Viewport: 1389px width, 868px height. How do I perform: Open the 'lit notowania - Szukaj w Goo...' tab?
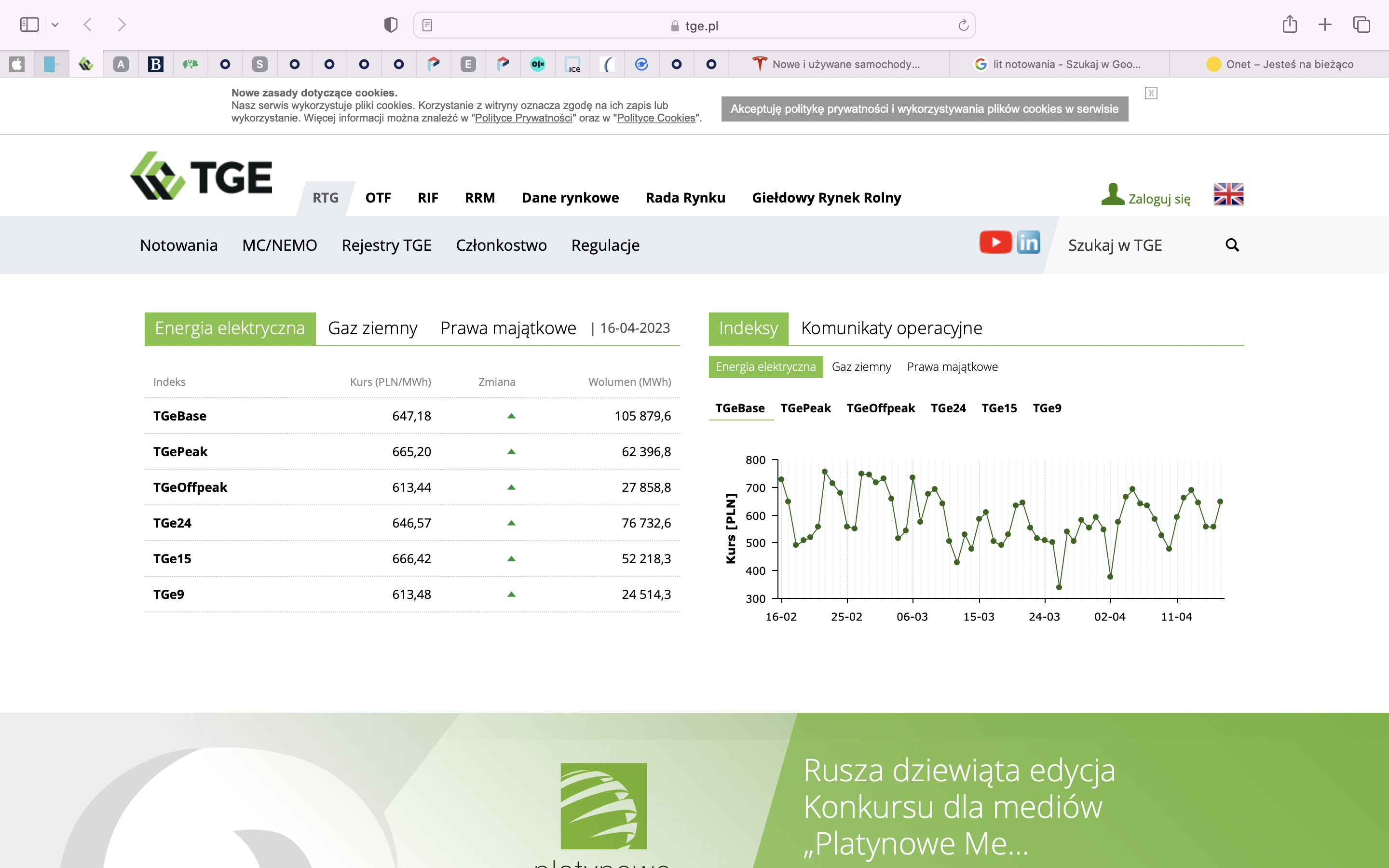pos(1059,64)
